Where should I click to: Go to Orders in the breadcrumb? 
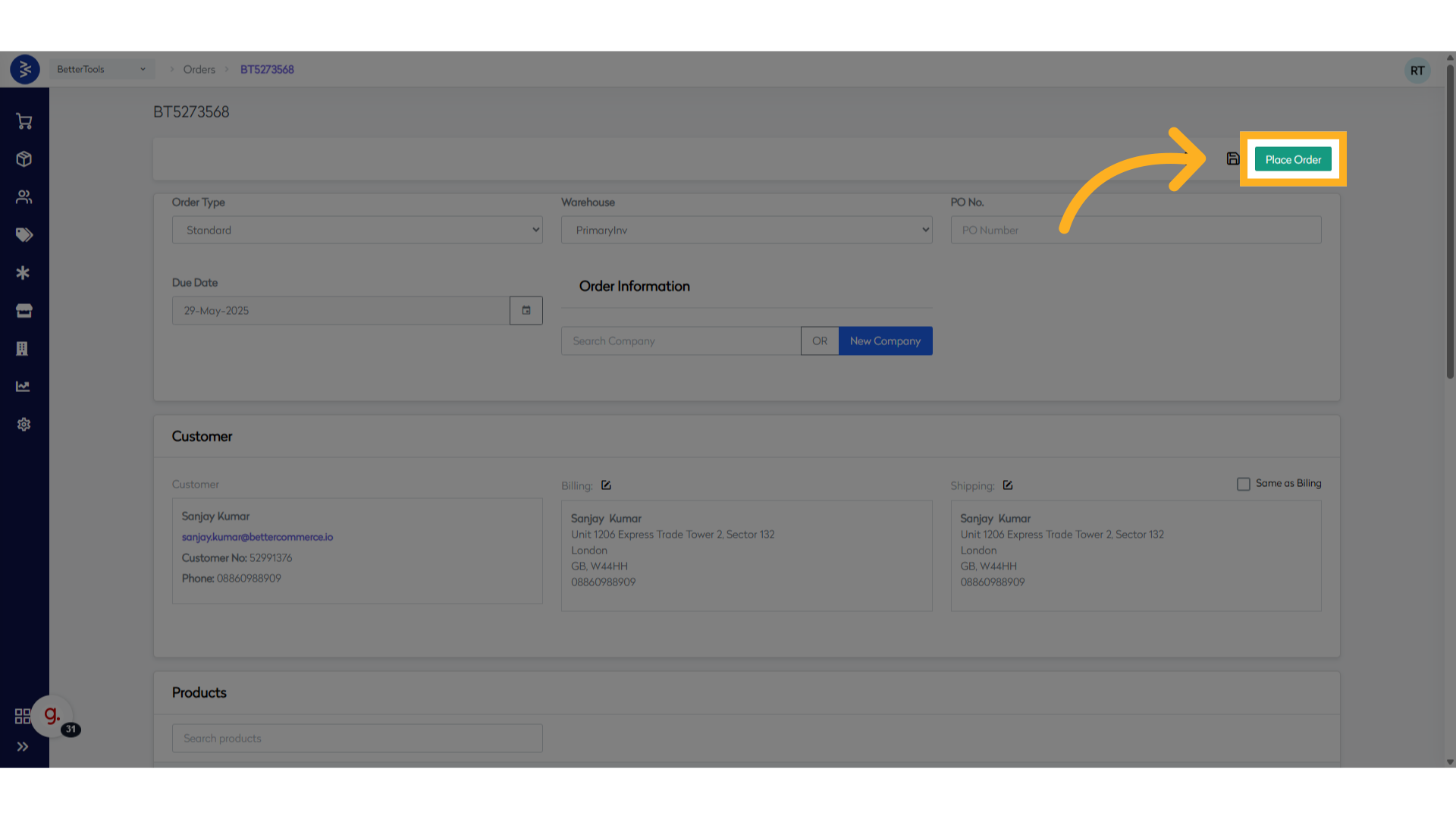pos(199,69)
